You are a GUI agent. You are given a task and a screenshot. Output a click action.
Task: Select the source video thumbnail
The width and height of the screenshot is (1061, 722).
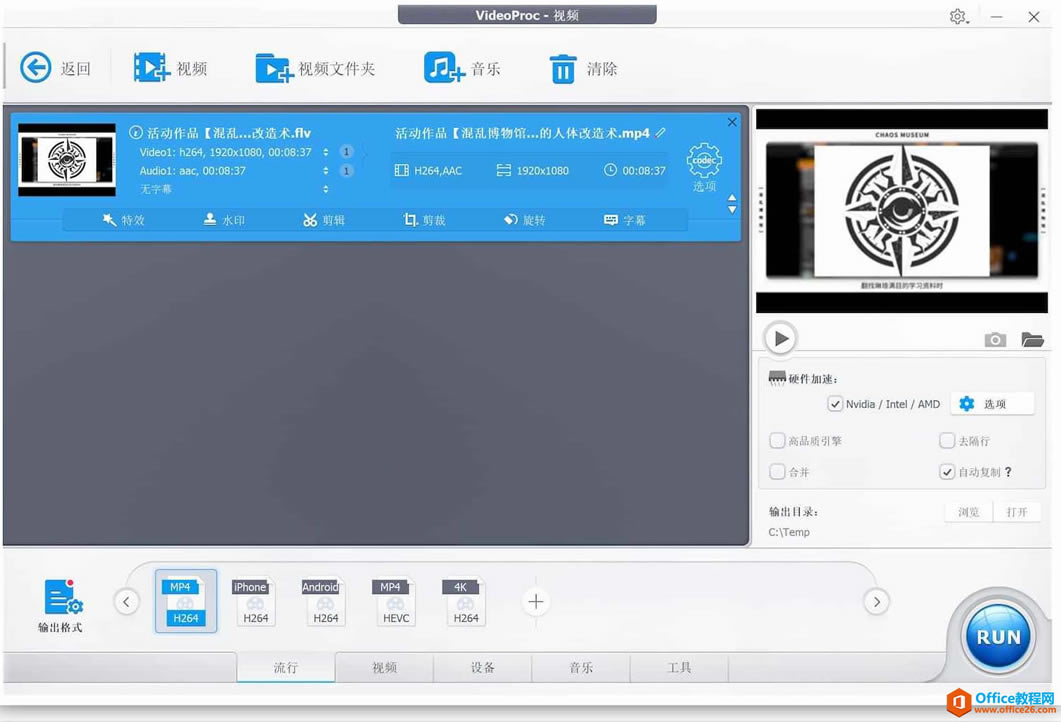pyautogui.click(x=66, y=160)
